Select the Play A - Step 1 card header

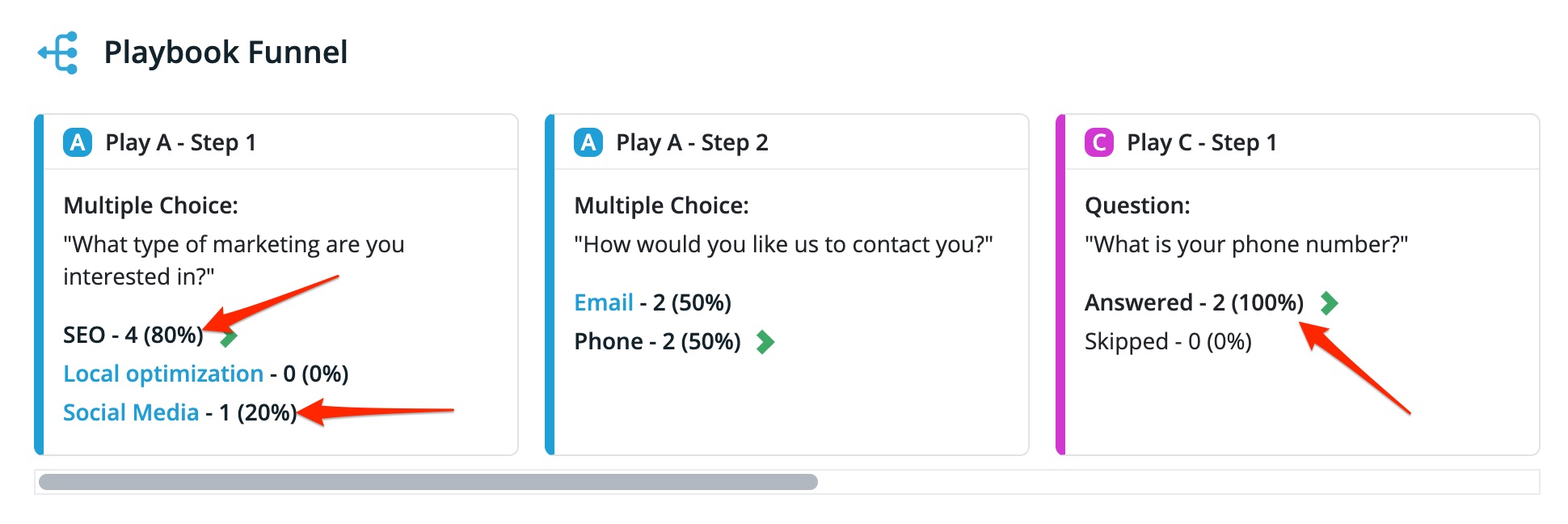click(x=280, y=142)
